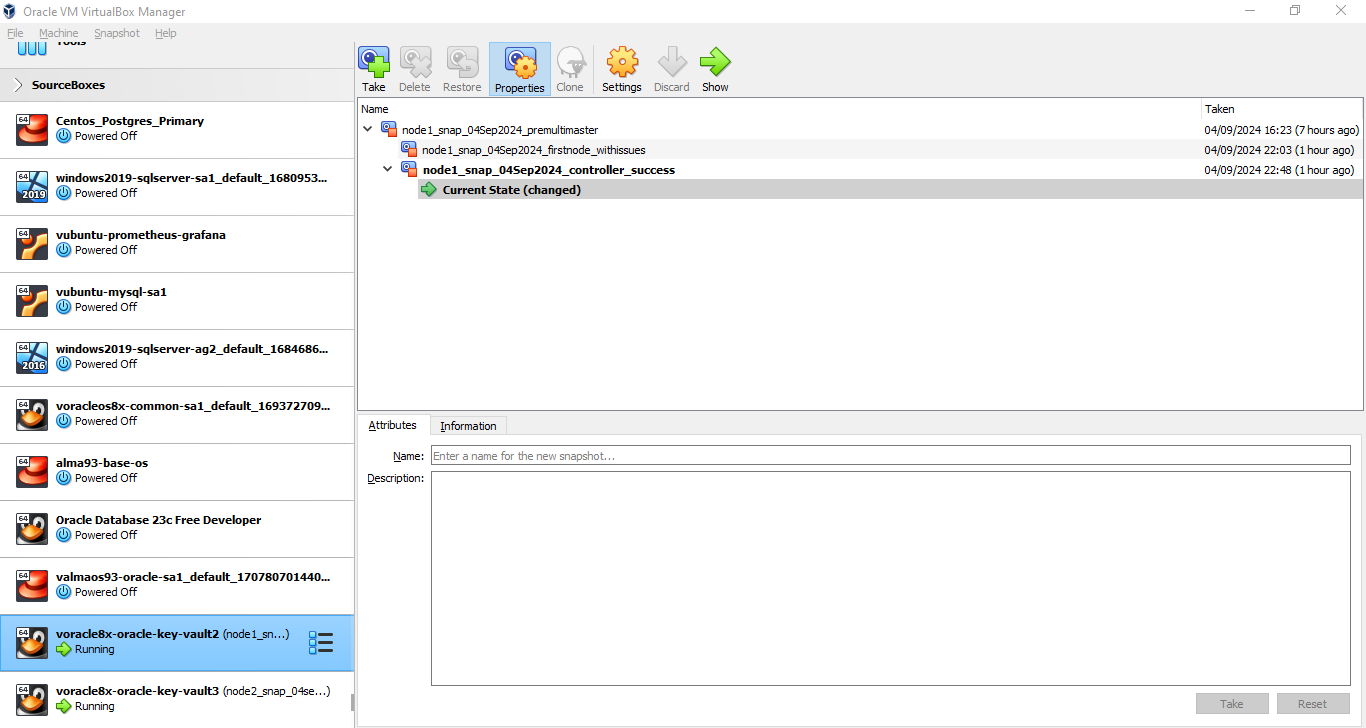Click the Powered Off status of alma93-base-os
Image resolution: width=1366 pixels, height=728 pixels.
pos(106,478)
